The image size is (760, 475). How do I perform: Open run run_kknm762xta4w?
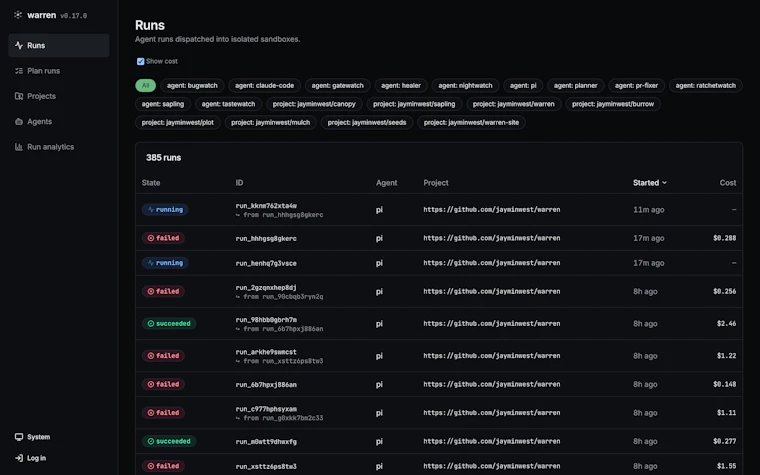click(266, 206)
